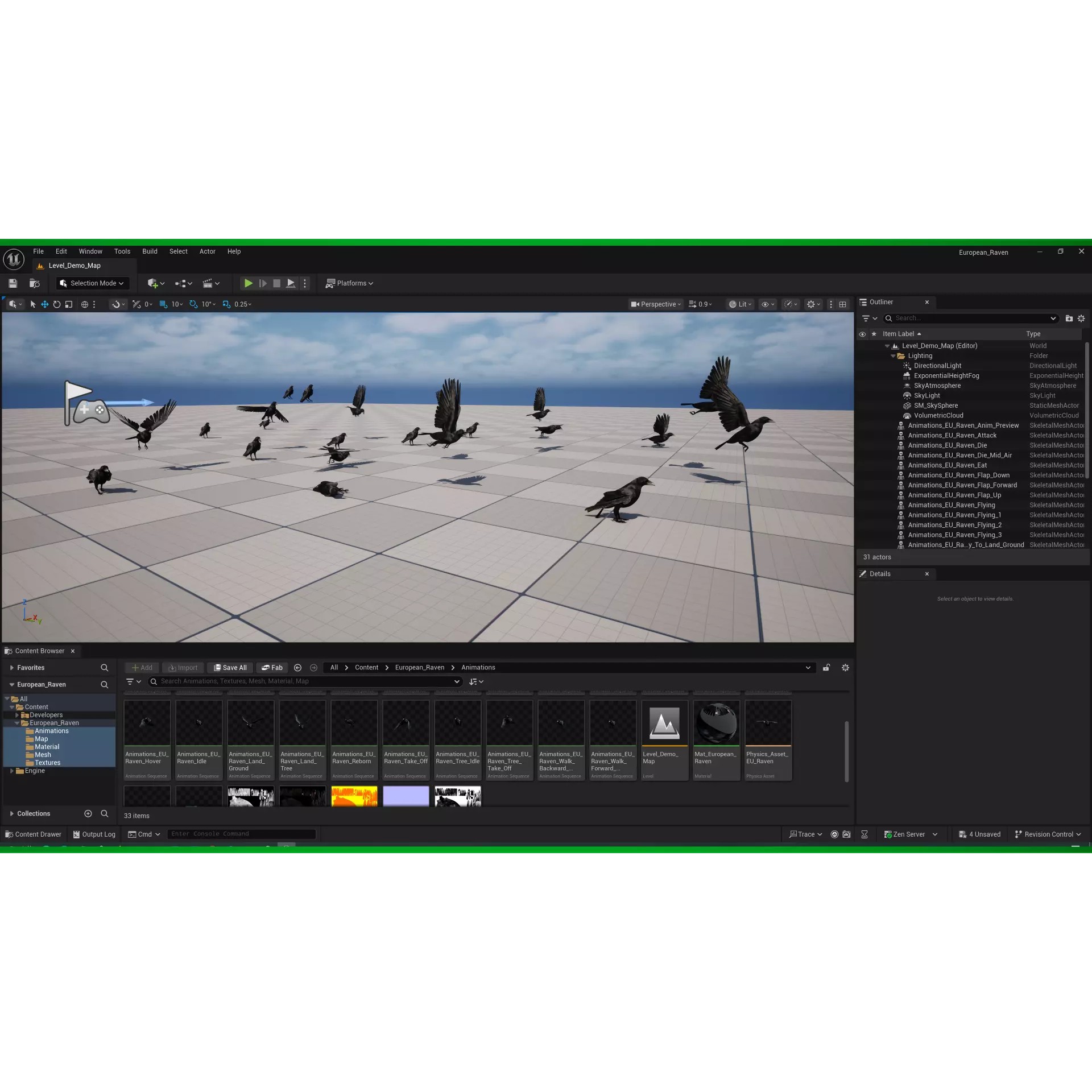This screenshot has height=1092, width=1092.
Task: Open the Build menu
Action: point(150,251)
